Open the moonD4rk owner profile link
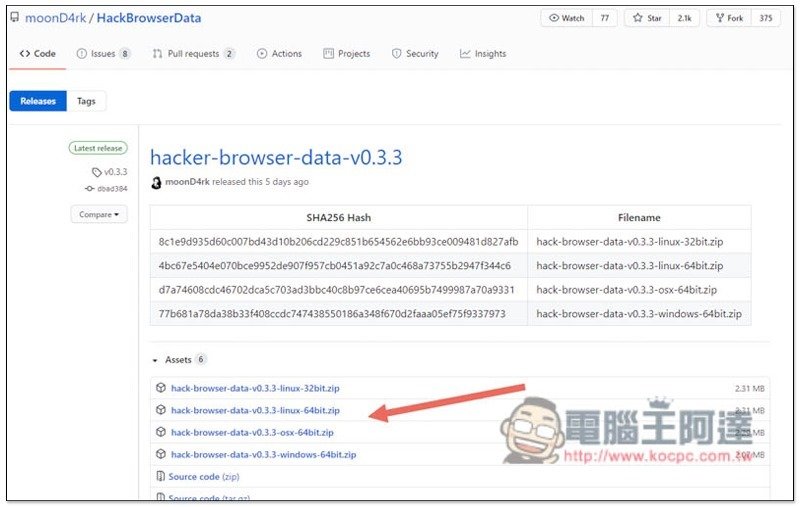 pos(56,18)
